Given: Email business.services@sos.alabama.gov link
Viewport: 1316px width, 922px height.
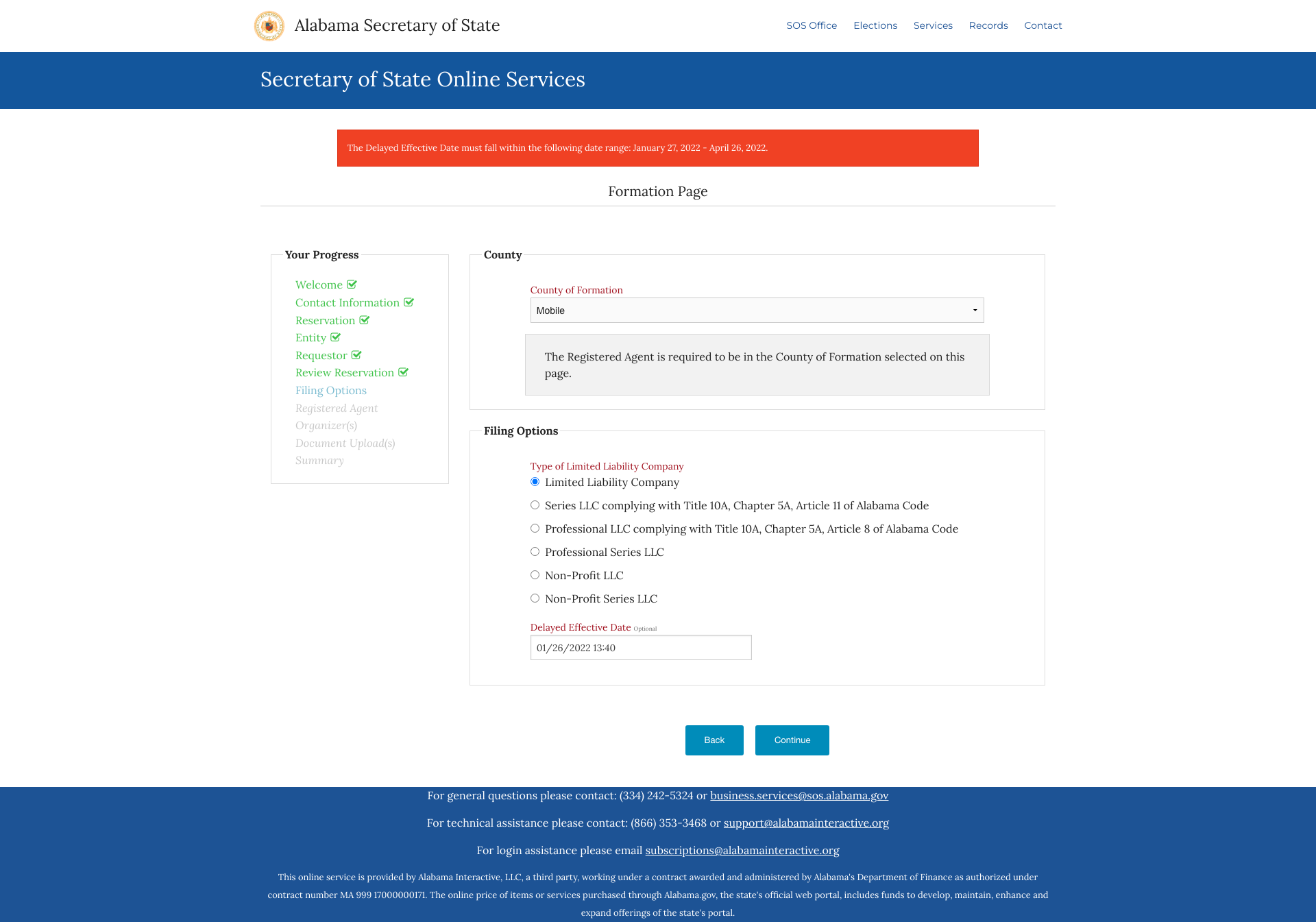Looking at the screenshot, I should 799,795.
